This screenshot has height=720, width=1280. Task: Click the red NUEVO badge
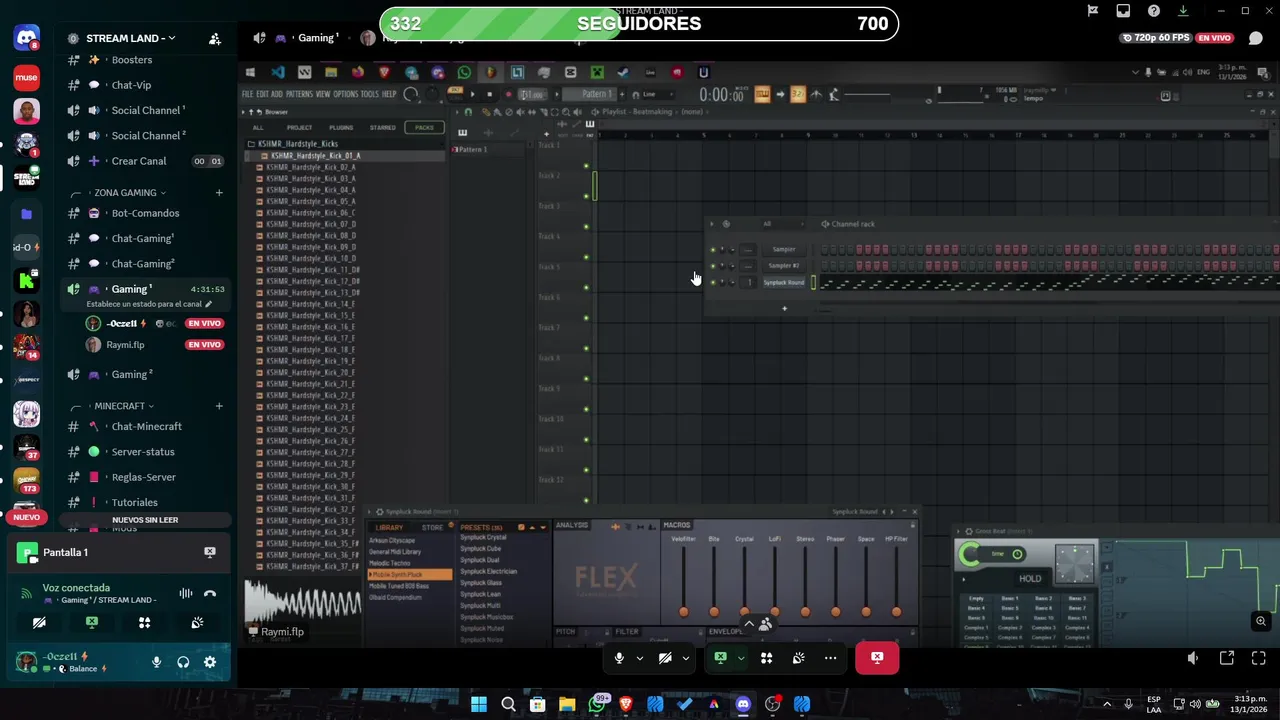coord(27,517)
